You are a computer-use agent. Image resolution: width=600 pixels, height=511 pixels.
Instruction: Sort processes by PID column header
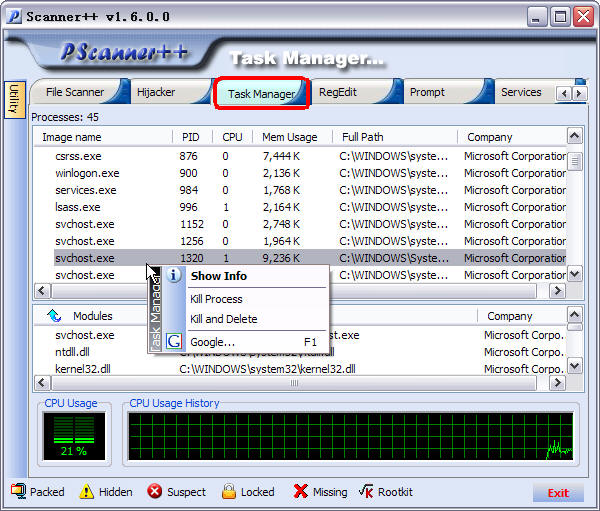click(192, 137)
